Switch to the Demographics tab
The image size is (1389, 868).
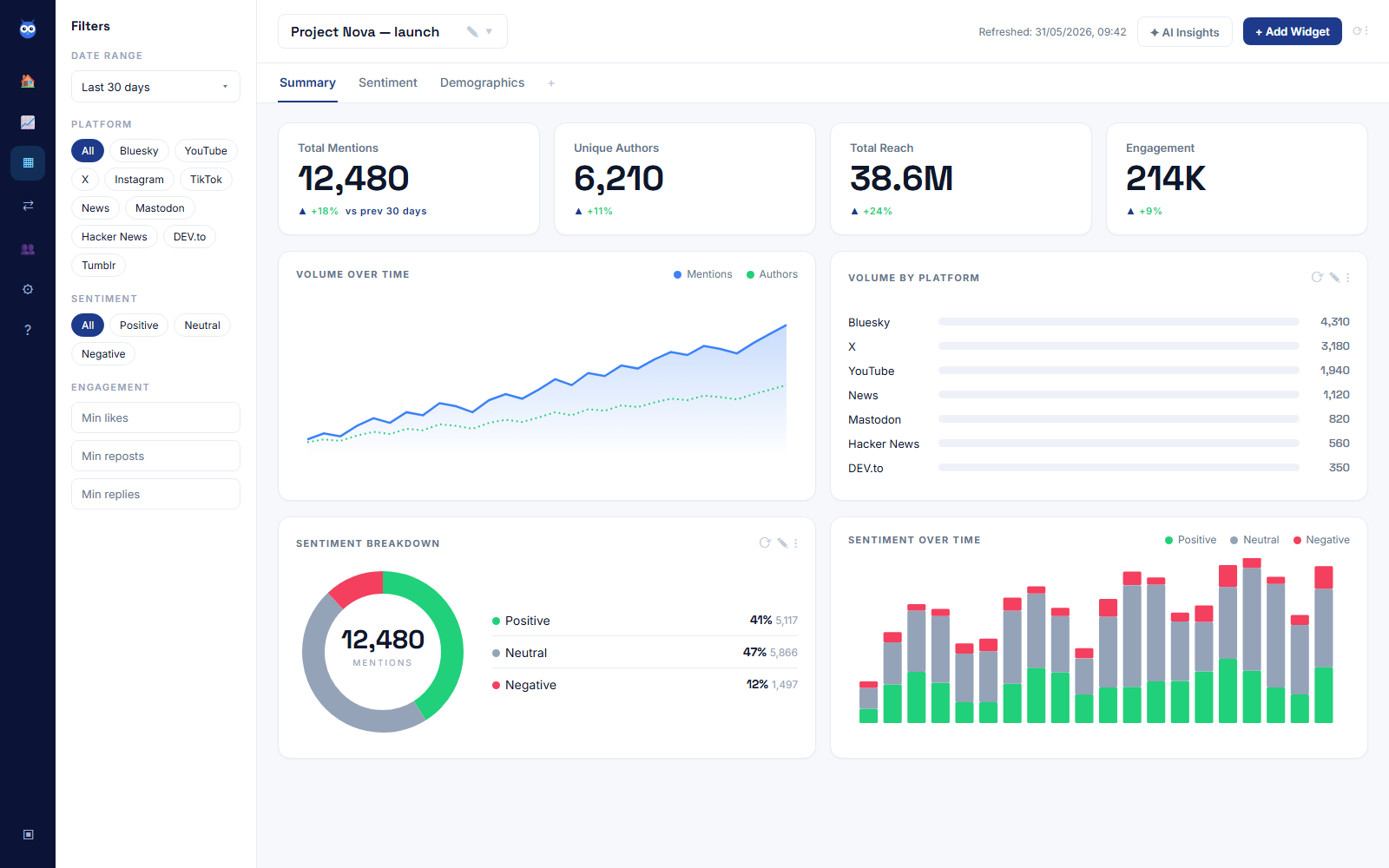(482, 83)
